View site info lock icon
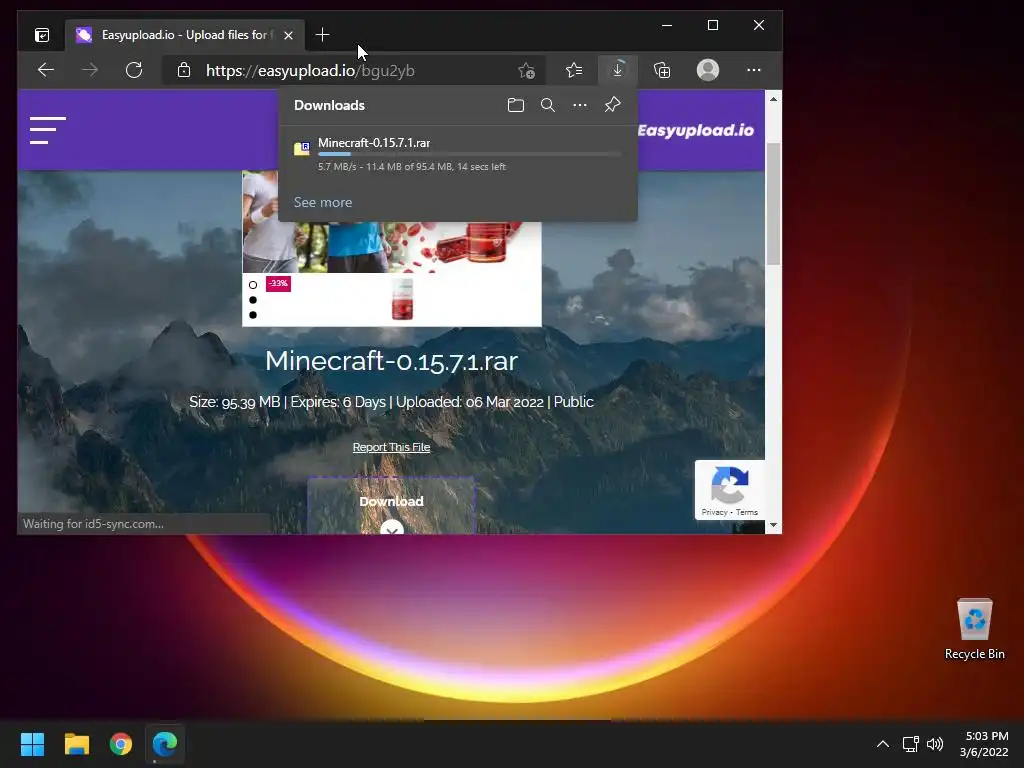 tap(184, 70)
